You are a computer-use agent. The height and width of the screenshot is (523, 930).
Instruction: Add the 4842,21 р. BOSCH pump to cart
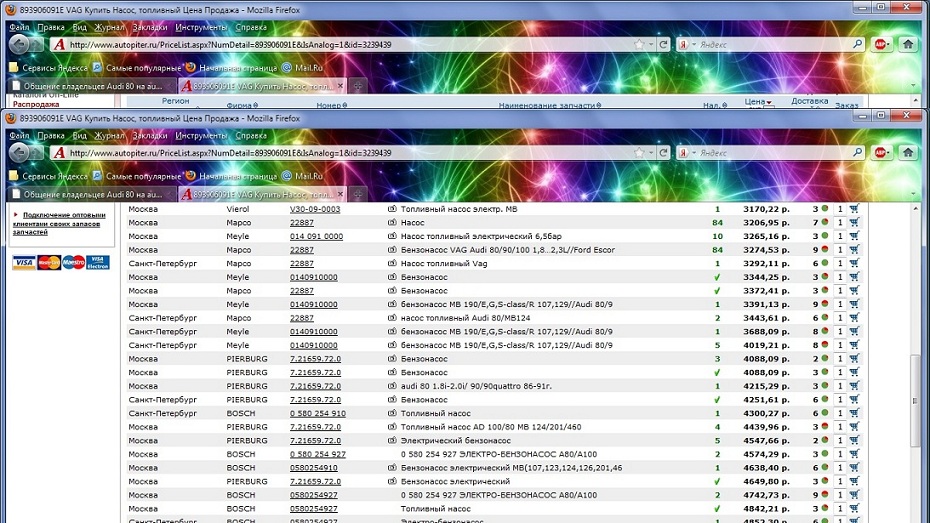[x=854, y=509]
